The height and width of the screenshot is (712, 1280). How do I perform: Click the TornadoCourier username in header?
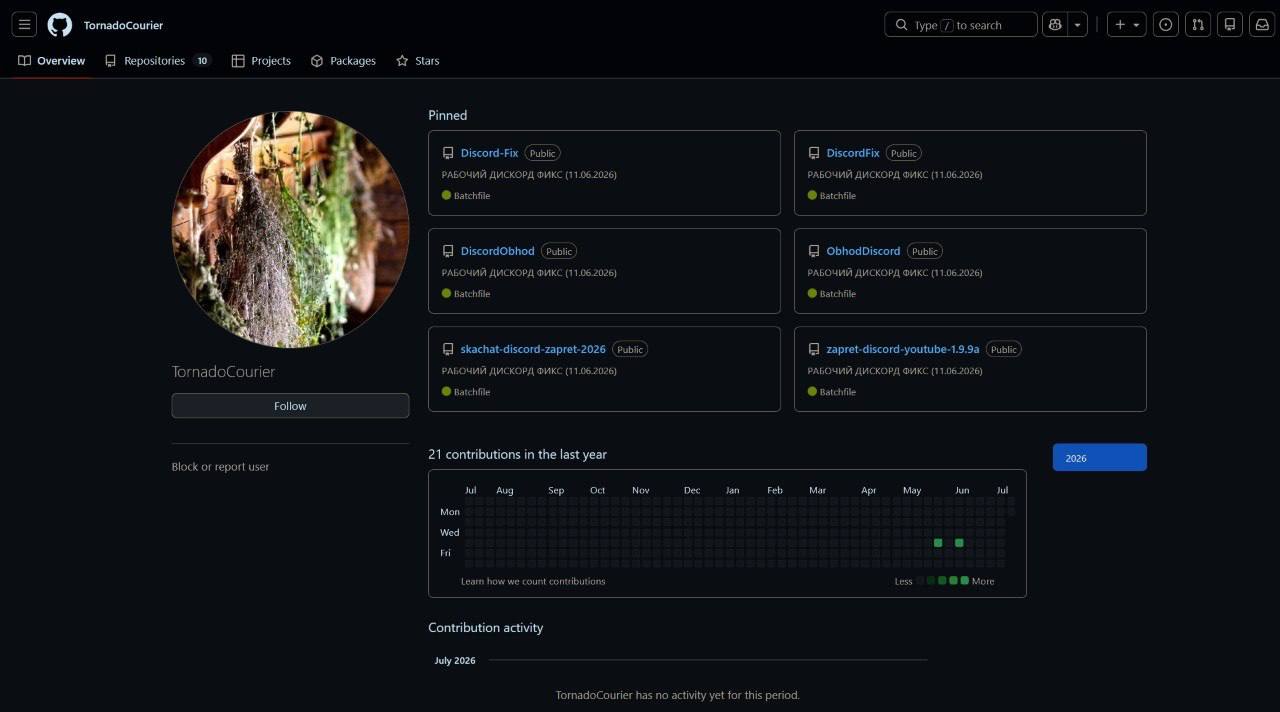[123, 25]
